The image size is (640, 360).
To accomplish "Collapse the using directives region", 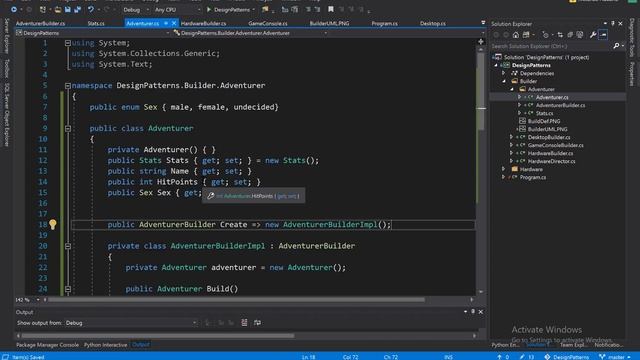I will point(68,43).
